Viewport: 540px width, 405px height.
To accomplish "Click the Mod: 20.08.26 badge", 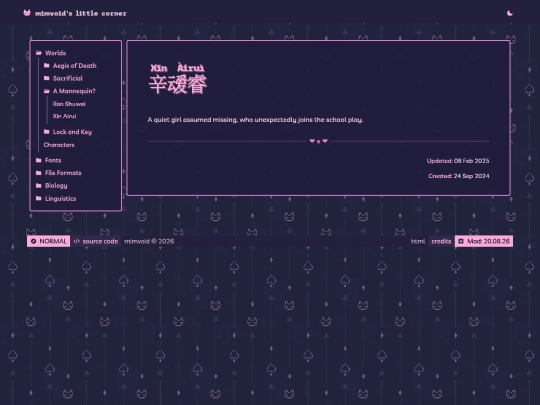I will click(484, 241).
